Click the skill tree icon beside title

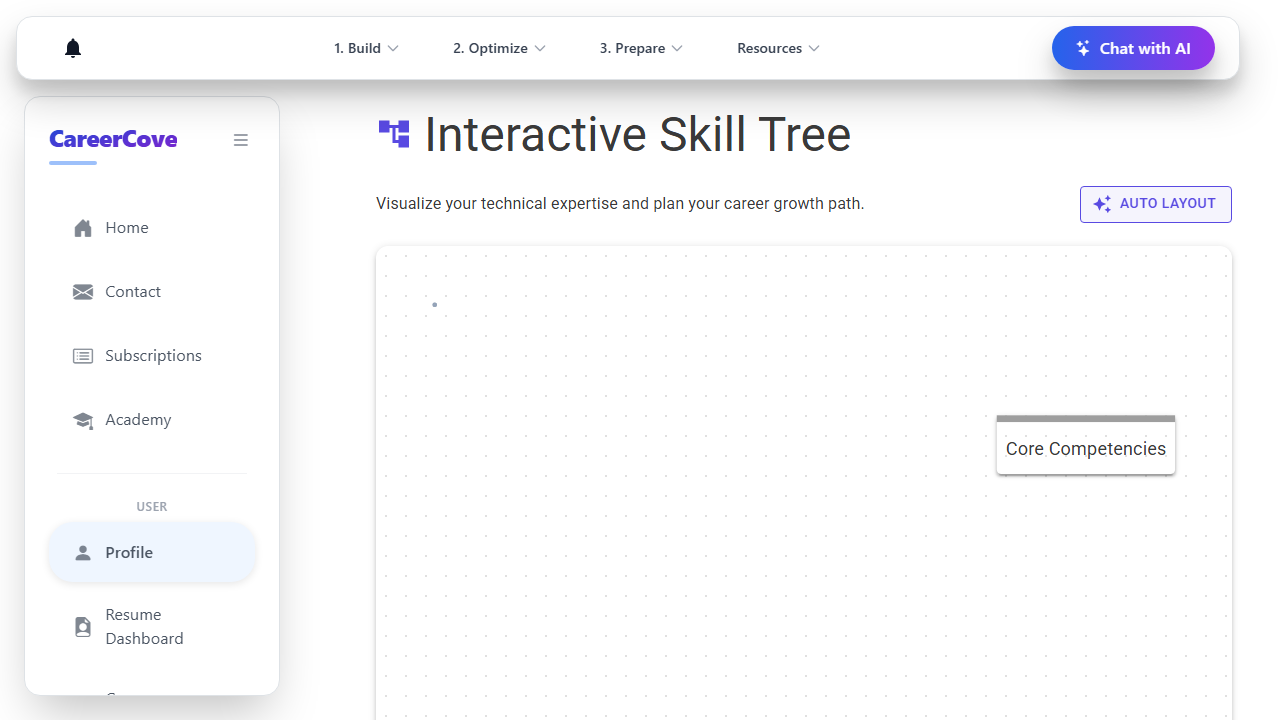coord(394,134)
